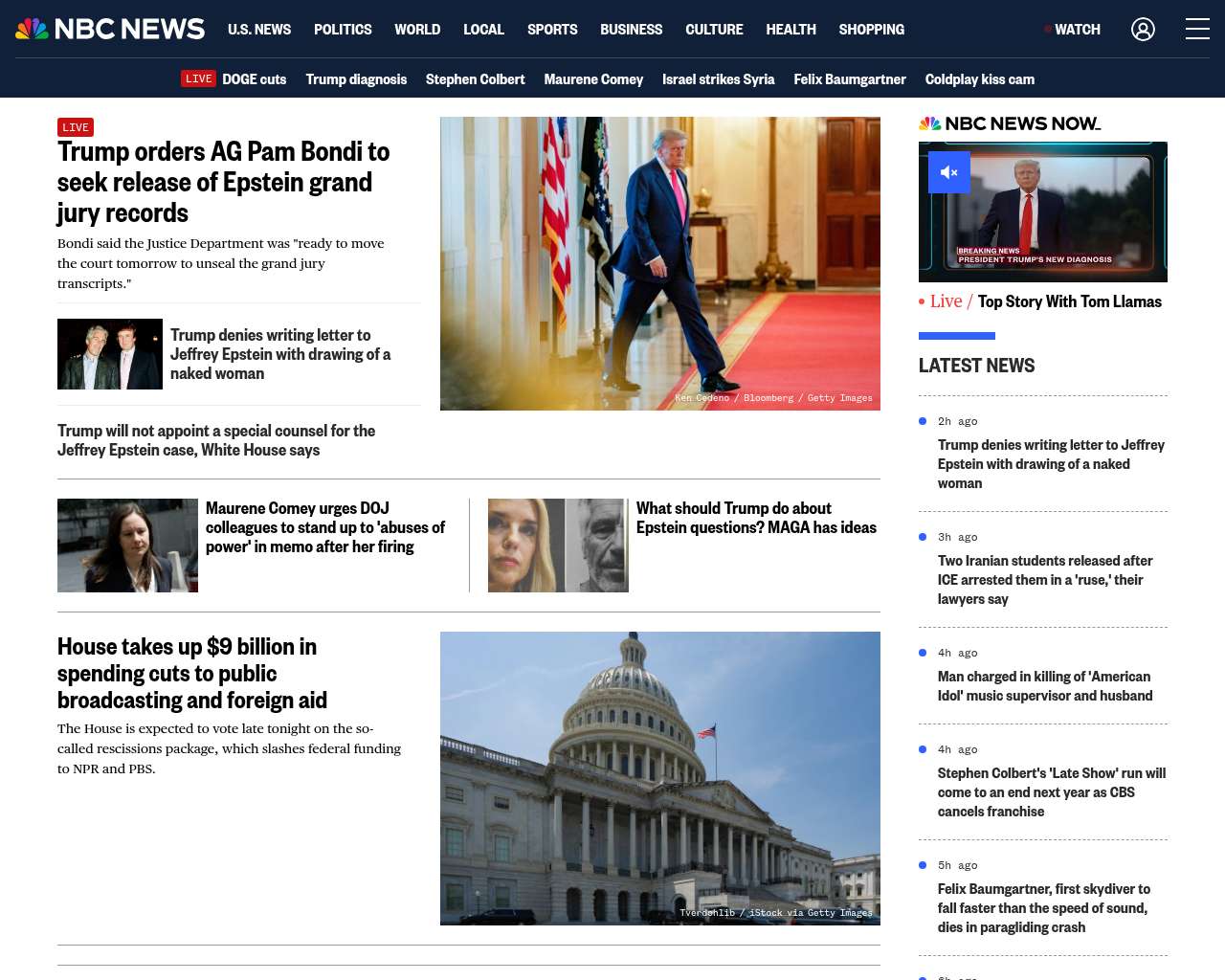The width and height of the screenshot is (1225, 980).
Task: Click the NBC News Now logo heading
Action: (1010, 123)
